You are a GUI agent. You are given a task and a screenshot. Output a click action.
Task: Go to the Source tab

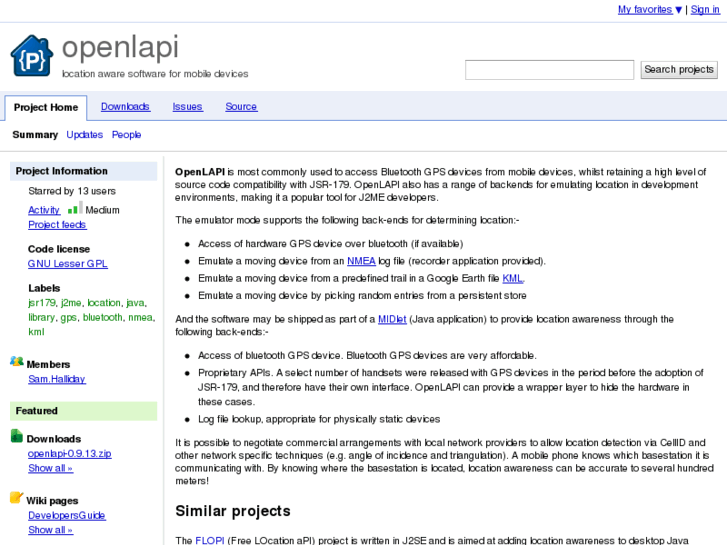coord(241,107)
